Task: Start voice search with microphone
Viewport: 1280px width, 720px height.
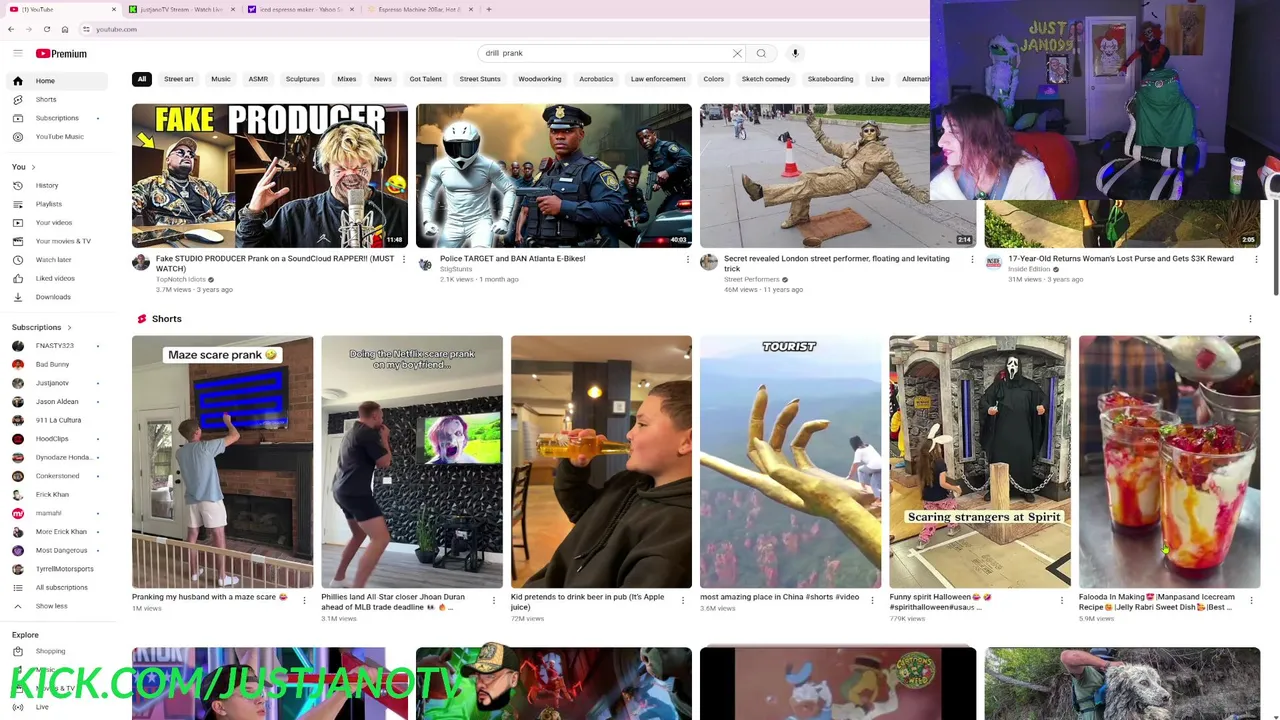Action: [x=795, y=53]
